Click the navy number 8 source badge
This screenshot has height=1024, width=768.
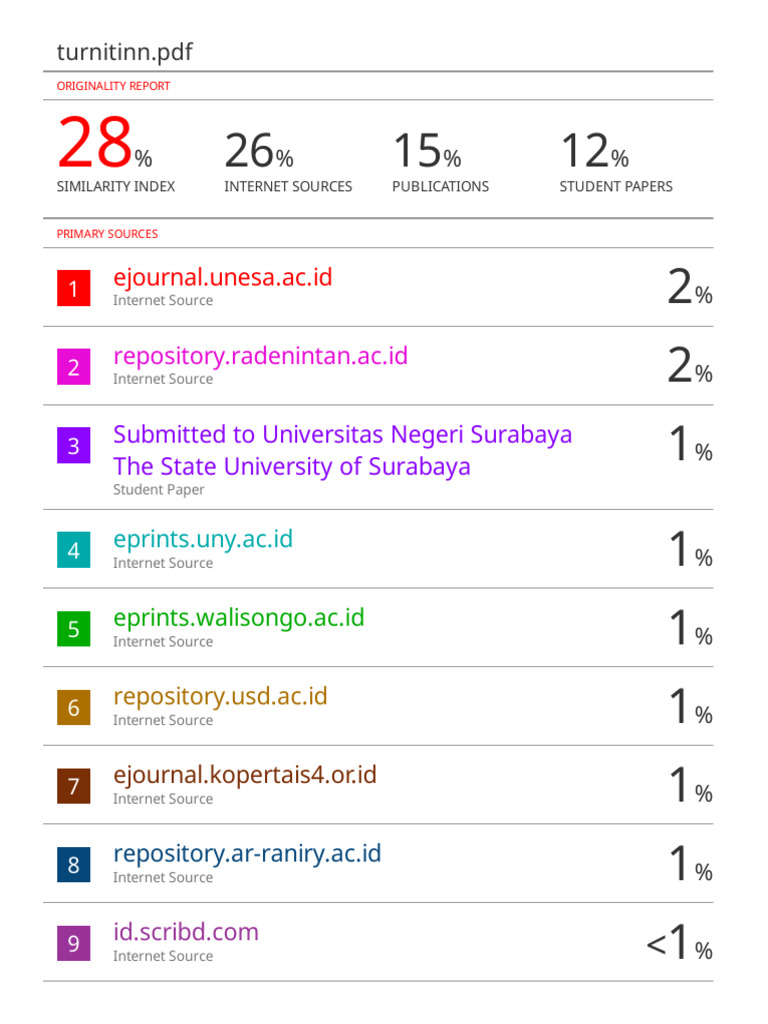pos(73,865)
